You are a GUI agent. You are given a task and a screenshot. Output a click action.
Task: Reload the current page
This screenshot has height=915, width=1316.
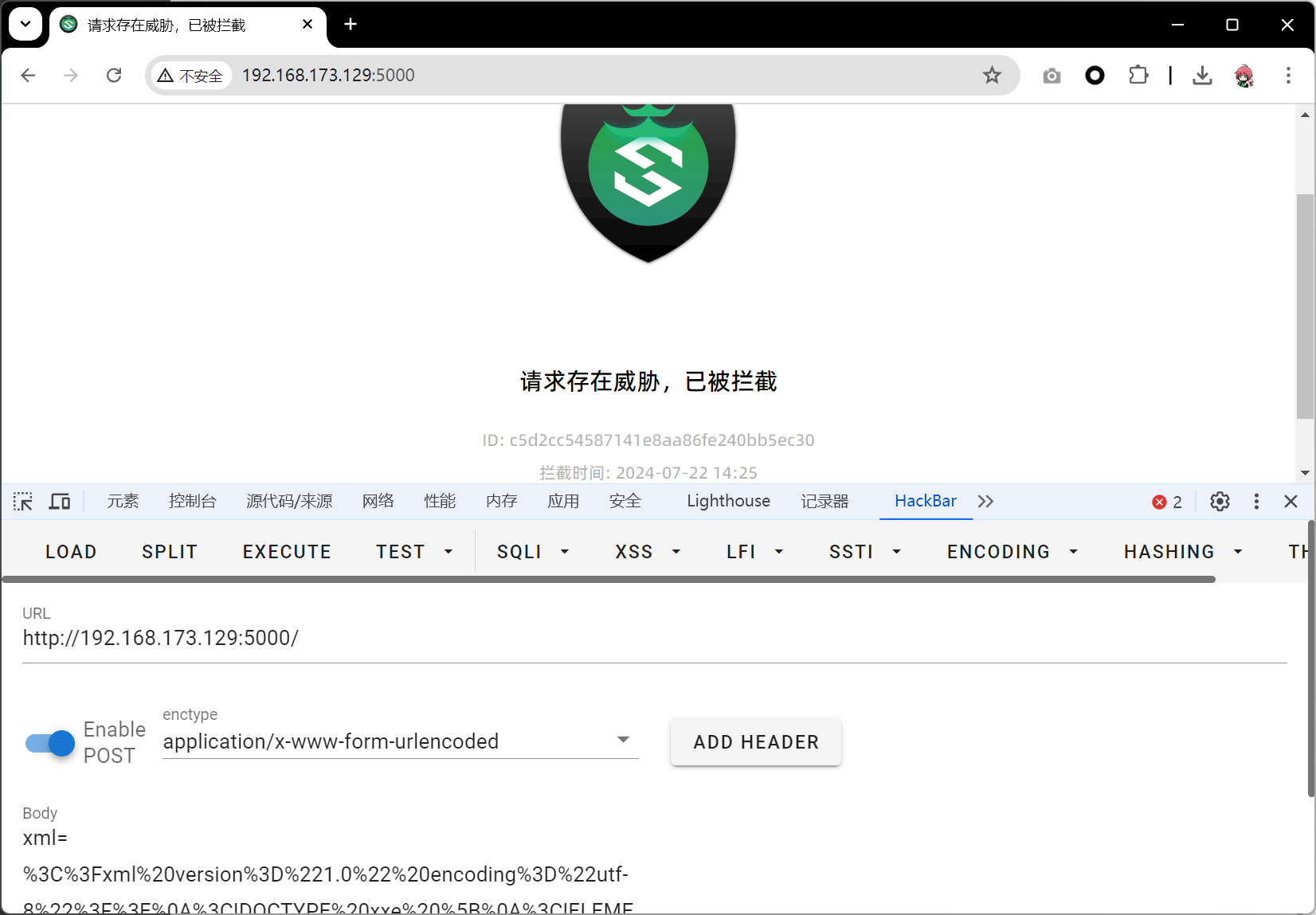pos(114,76)
